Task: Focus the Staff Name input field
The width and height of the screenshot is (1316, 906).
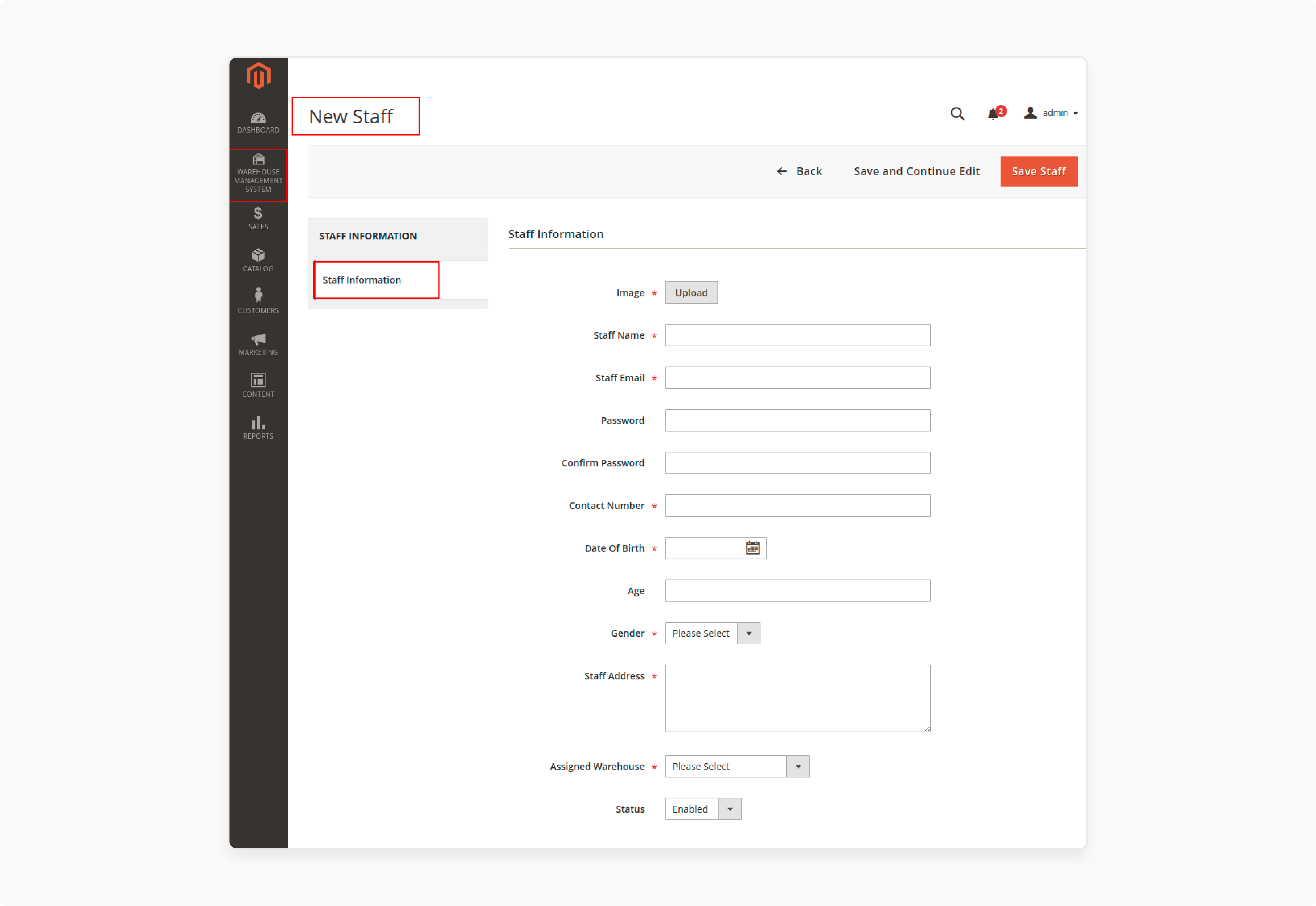Action: [797, 335]
